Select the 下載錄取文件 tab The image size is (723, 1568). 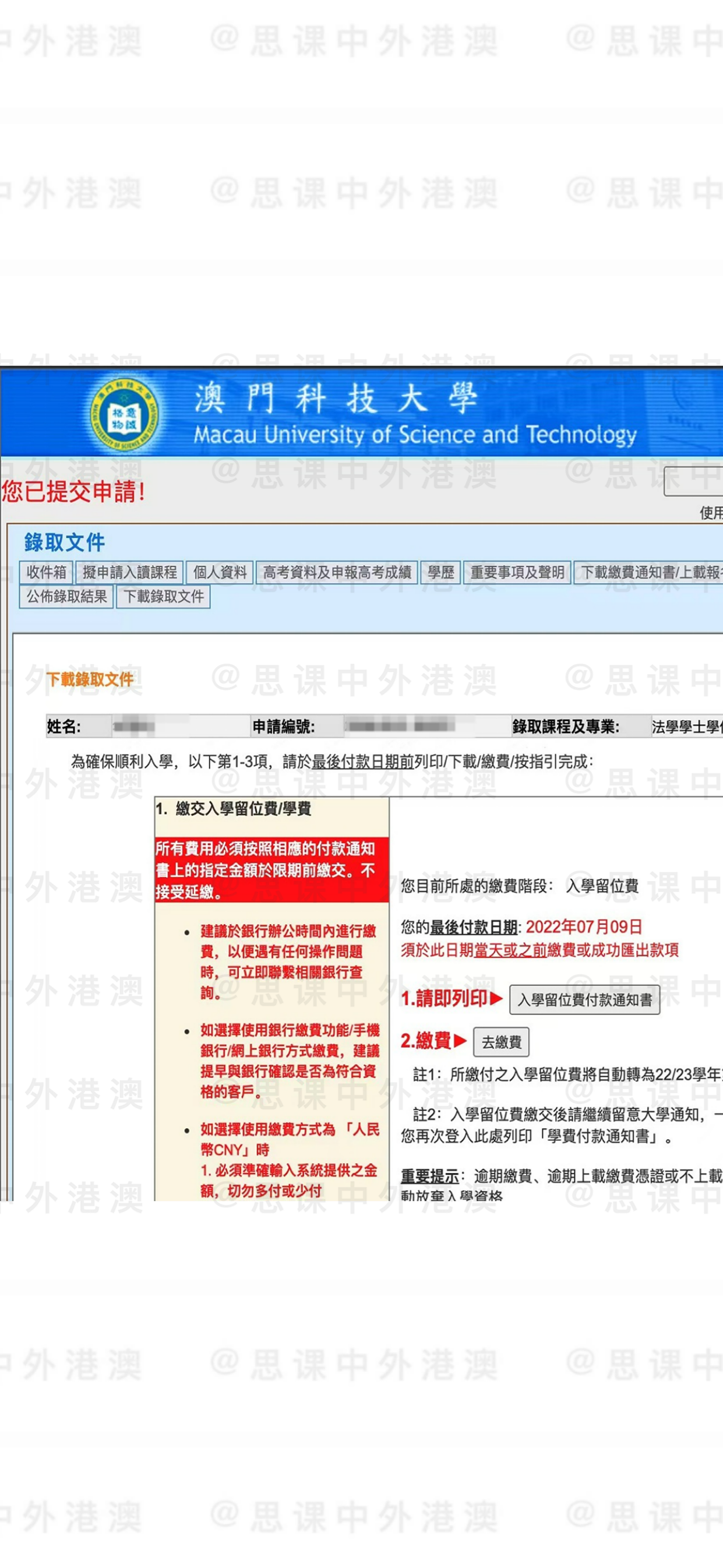point(164,597)
